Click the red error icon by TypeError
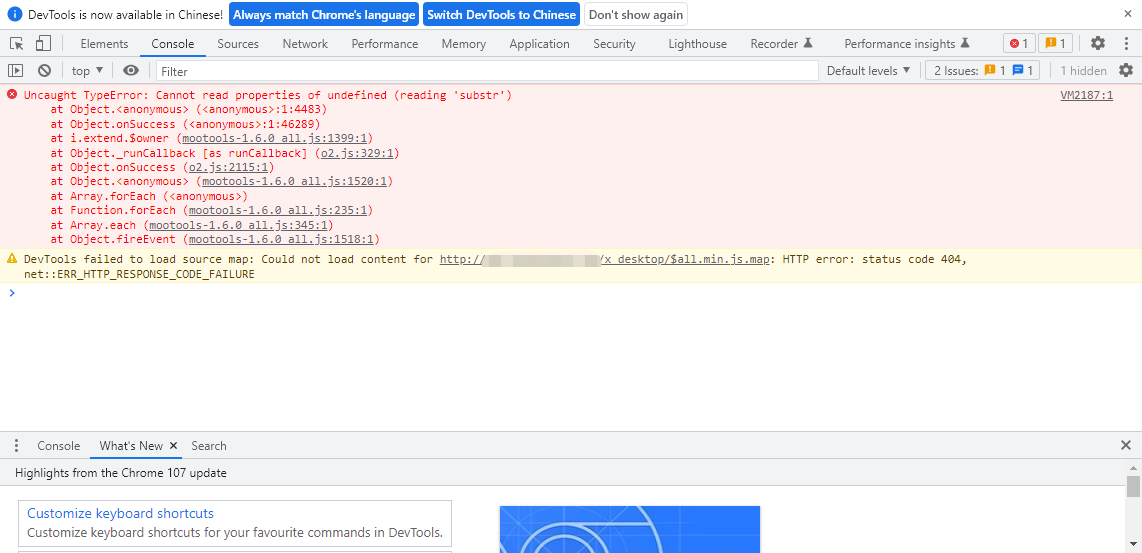This screenshot has width=1142, height=553. (12, 95)
